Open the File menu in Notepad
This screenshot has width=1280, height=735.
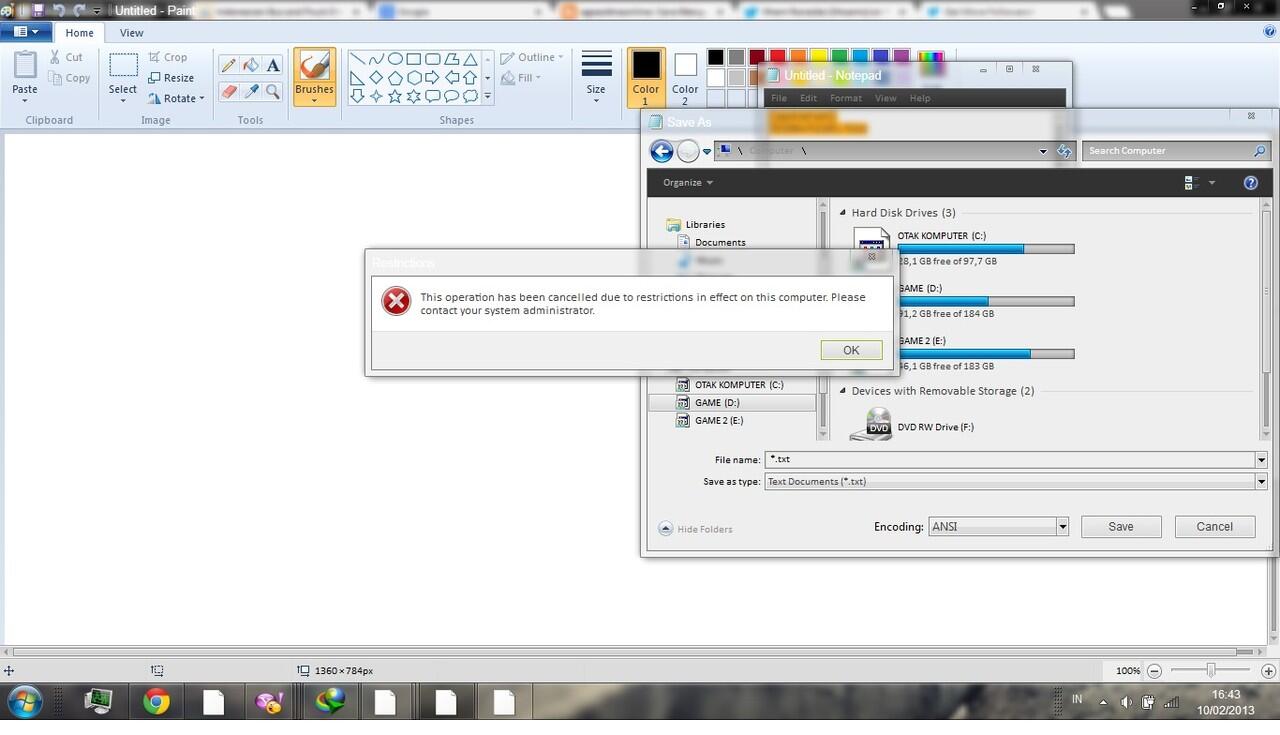pos(779,98)
